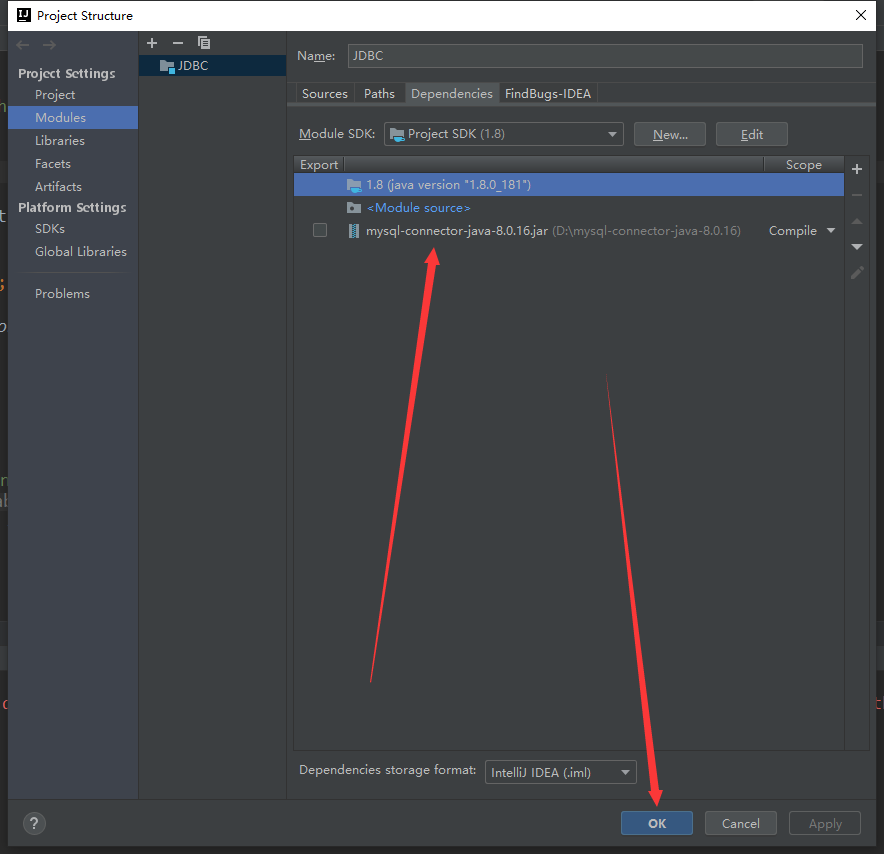Add a dependency with the plus icon
Screen dimensions: 884x854
pyautogui.click(x=856, y=169)
